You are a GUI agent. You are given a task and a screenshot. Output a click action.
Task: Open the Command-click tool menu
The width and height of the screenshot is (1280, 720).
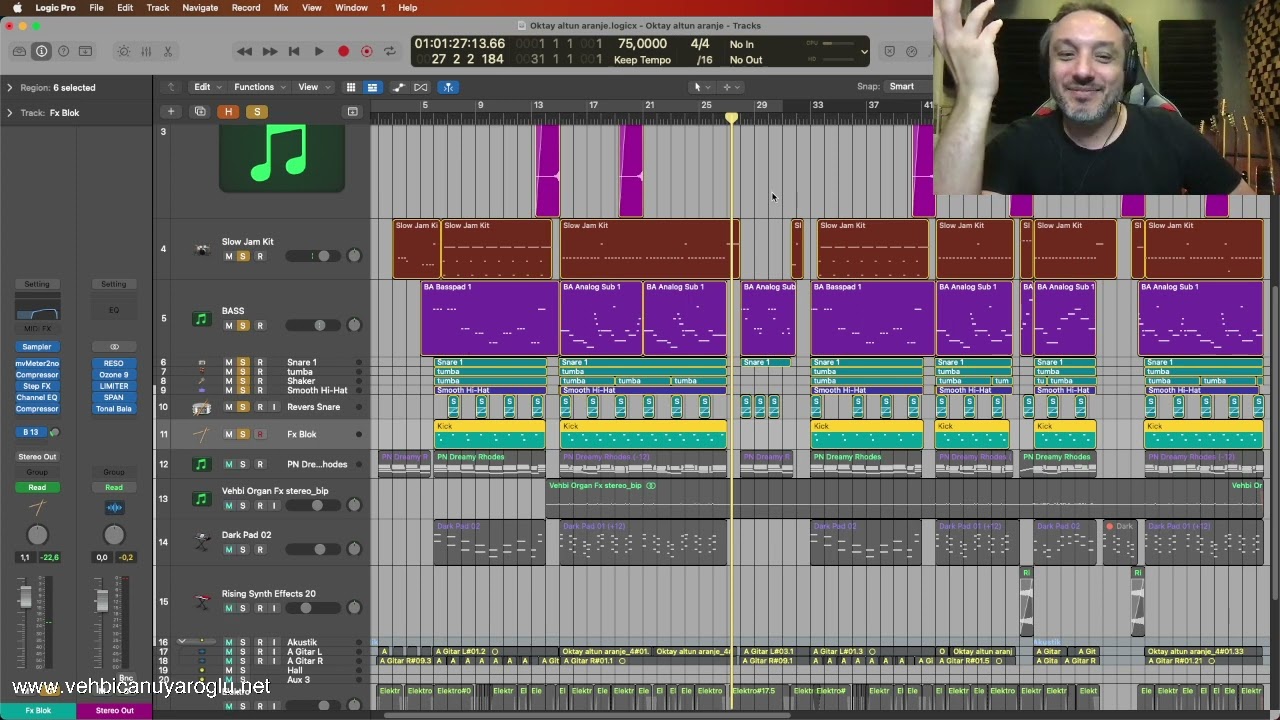coord(734,87)
